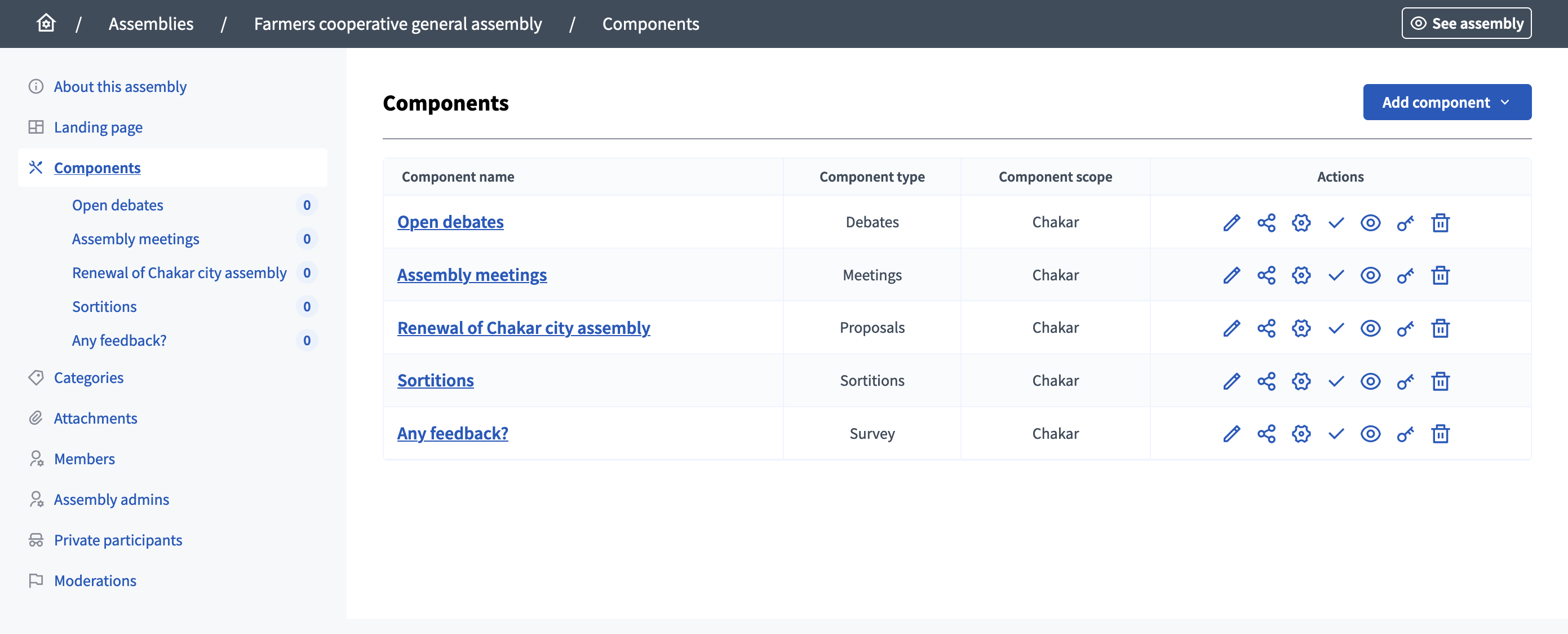Image resolution: width=1568 pixels, height=634 pixels.
Task: Click the settings gear icon for Renewal of Chakar city assembly
Action: (x=1301, y=326)
